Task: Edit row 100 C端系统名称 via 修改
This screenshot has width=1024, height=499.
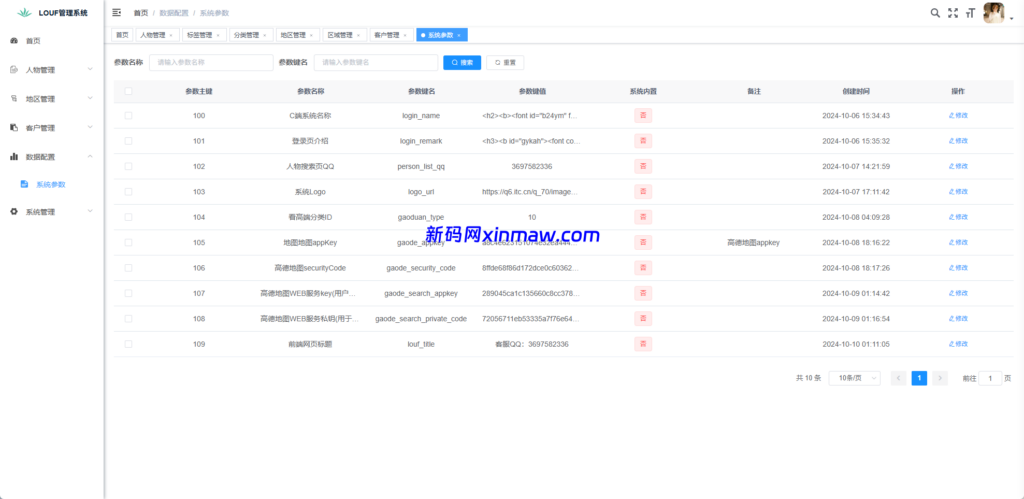Action: [x=958, y=116]
